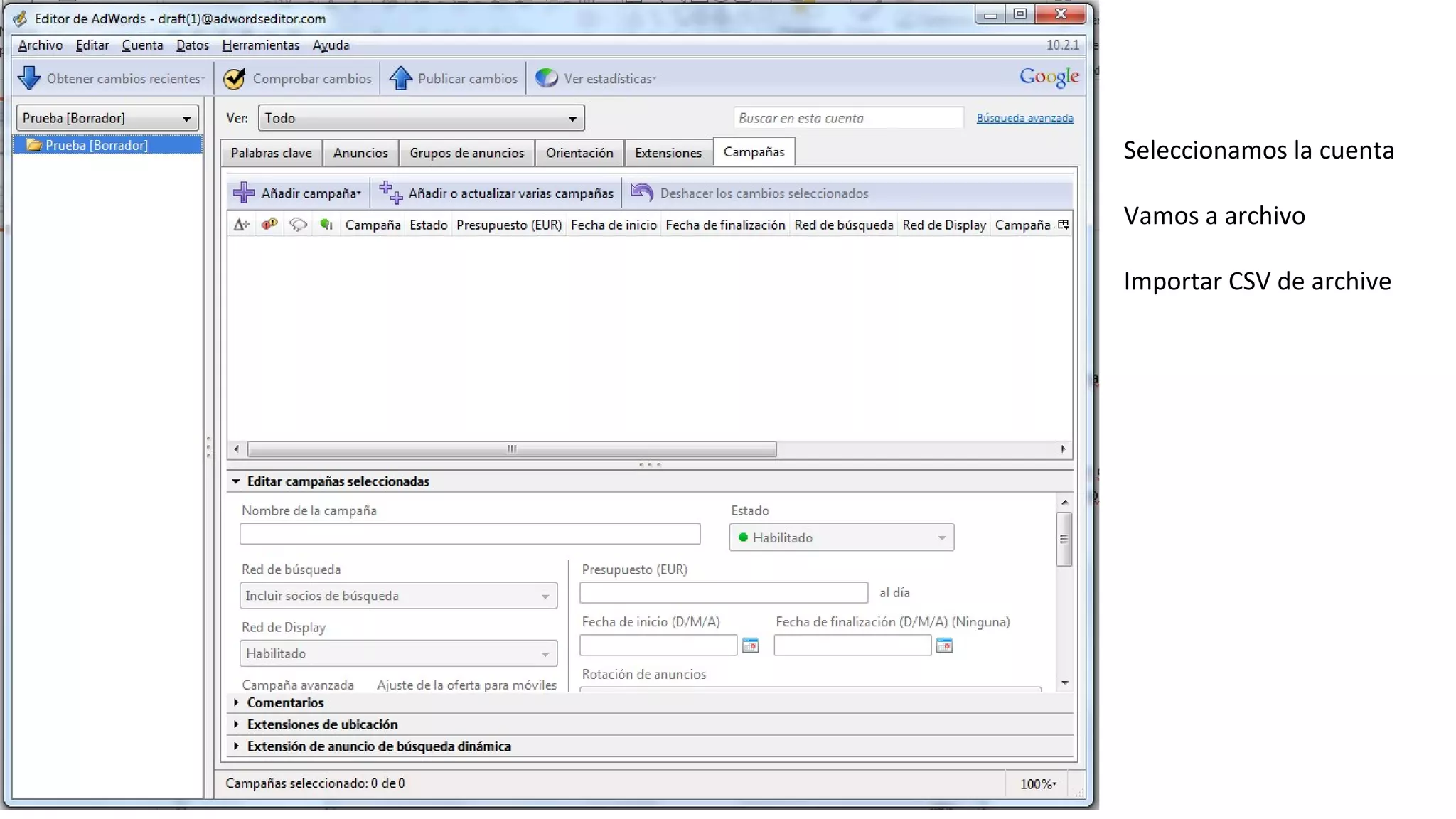Open the Archivo menu
The width and height of the screenshot is (1456, 819).
coord(40,45)
